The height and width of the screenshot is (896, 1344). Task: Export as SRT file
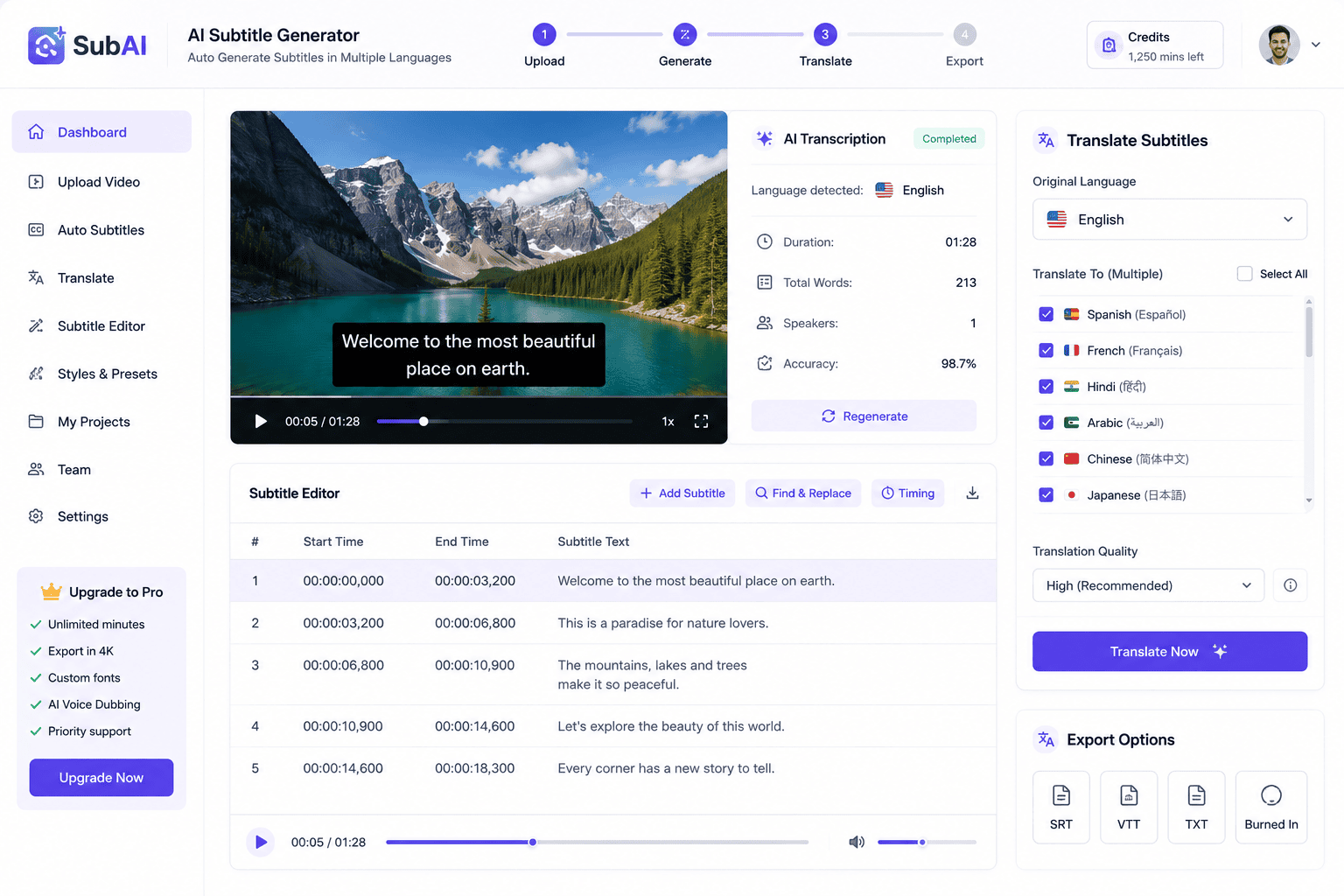[x=1061, y=808]
